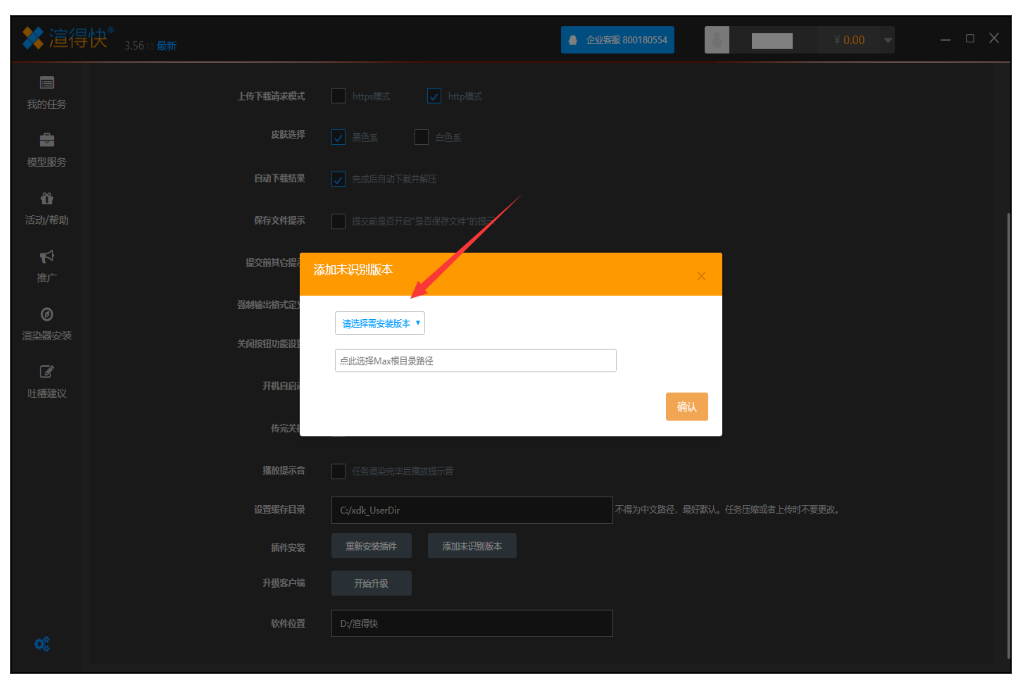Click the 最新 version link
This screenshot has height=681, width=1021.
click(x=167, y=46)
